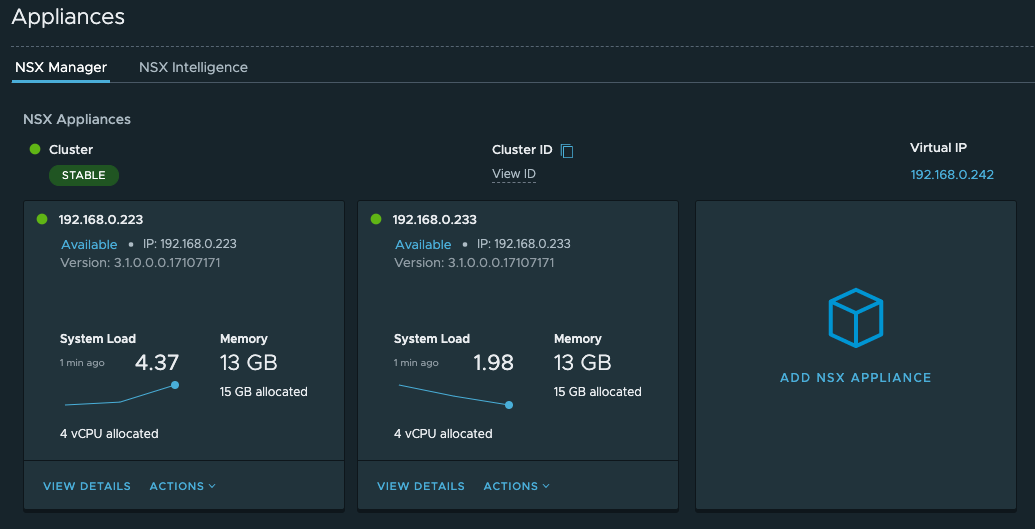Click green status dot of 192.168.0.233 card
The image size is (1035, 529).
376,219
